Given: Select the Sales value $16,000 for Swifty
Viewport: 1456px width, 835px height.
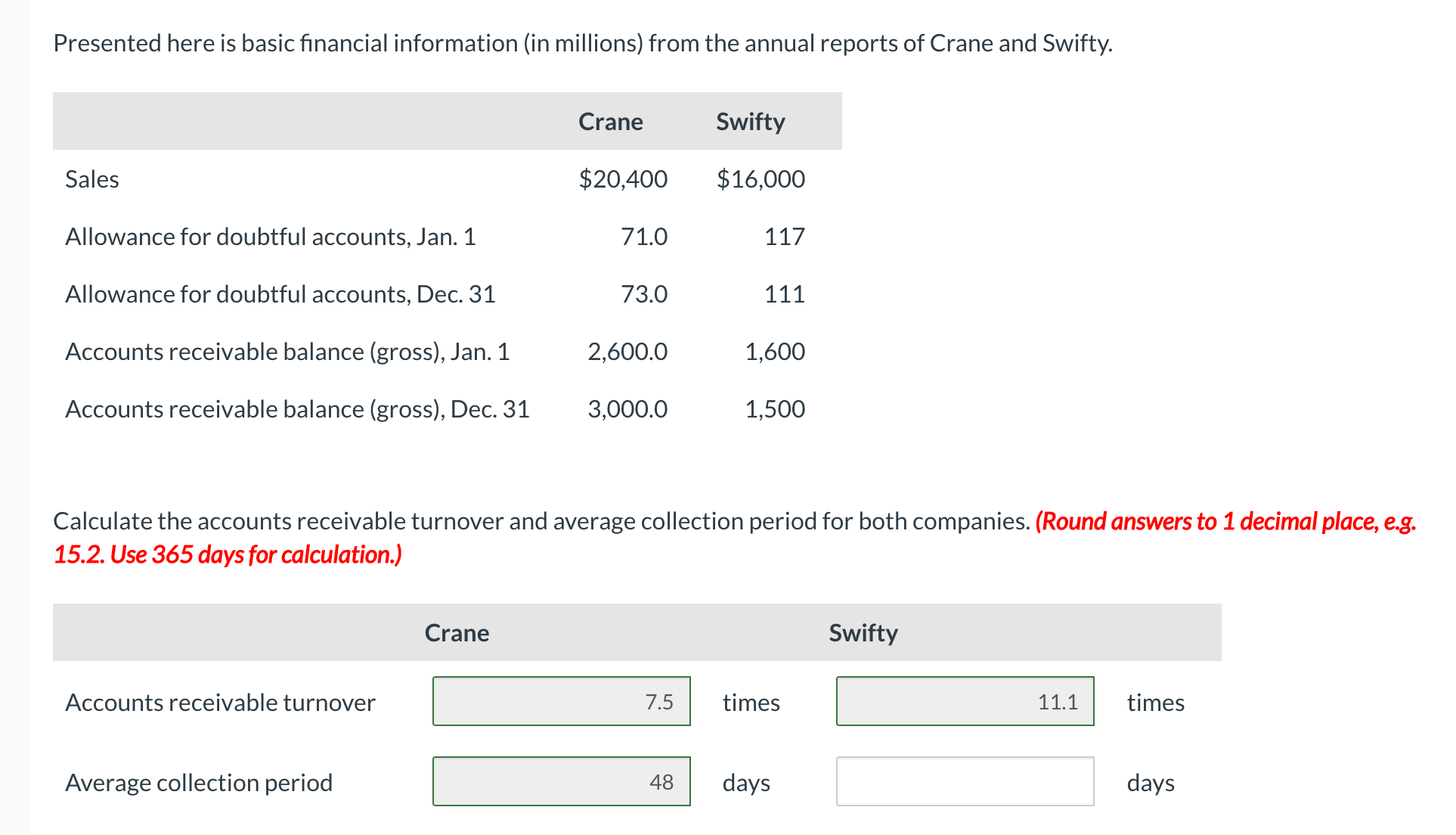Looking at the screenshot, I should 761,179.
